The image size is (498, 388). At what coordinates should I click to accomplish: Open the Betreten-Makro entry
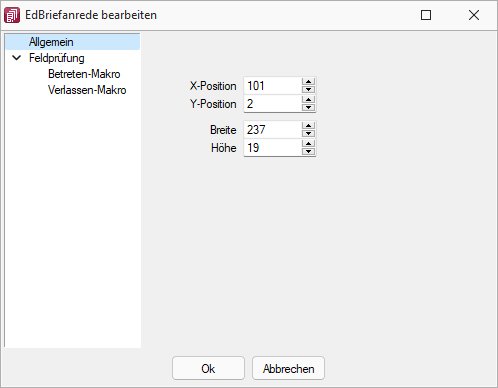coord(84,74)
